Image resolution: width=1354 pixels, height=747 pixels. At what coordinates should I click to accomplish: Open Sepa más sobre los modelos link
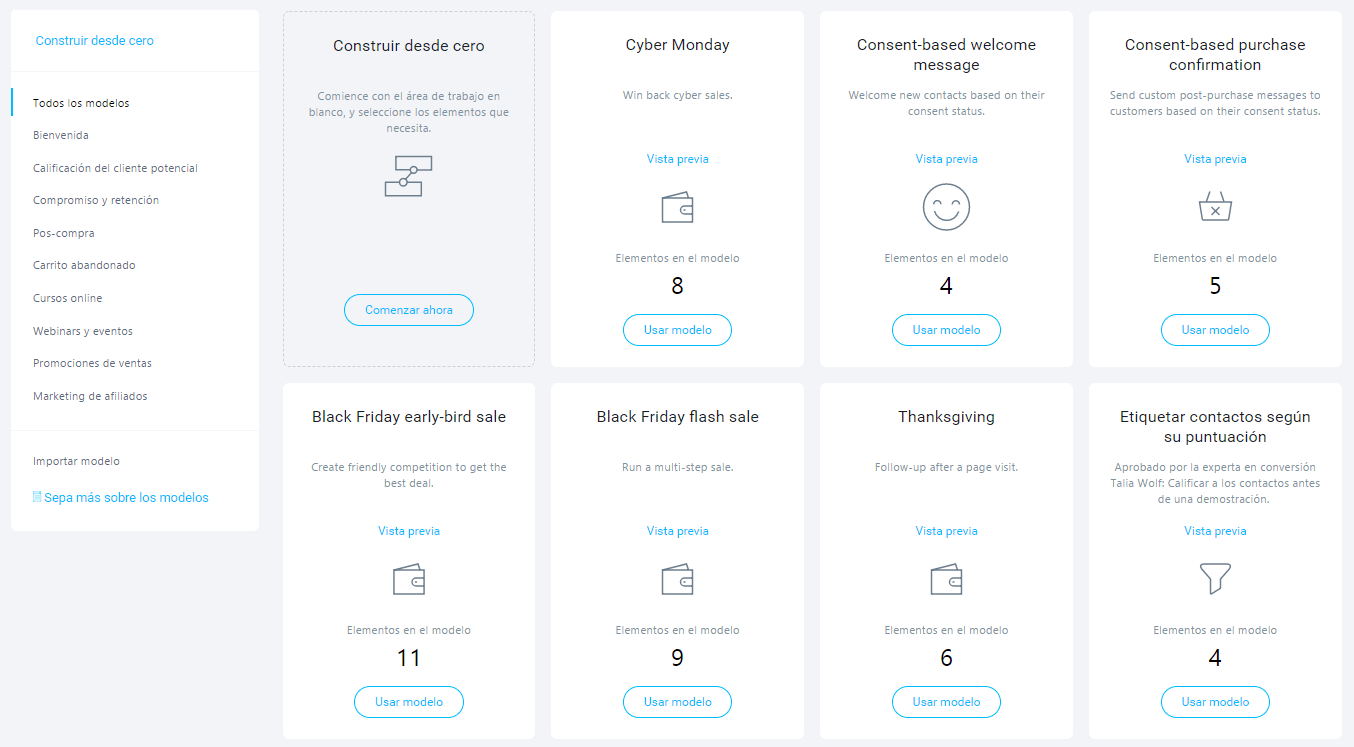pyautogui.click(x=126, y=498)
